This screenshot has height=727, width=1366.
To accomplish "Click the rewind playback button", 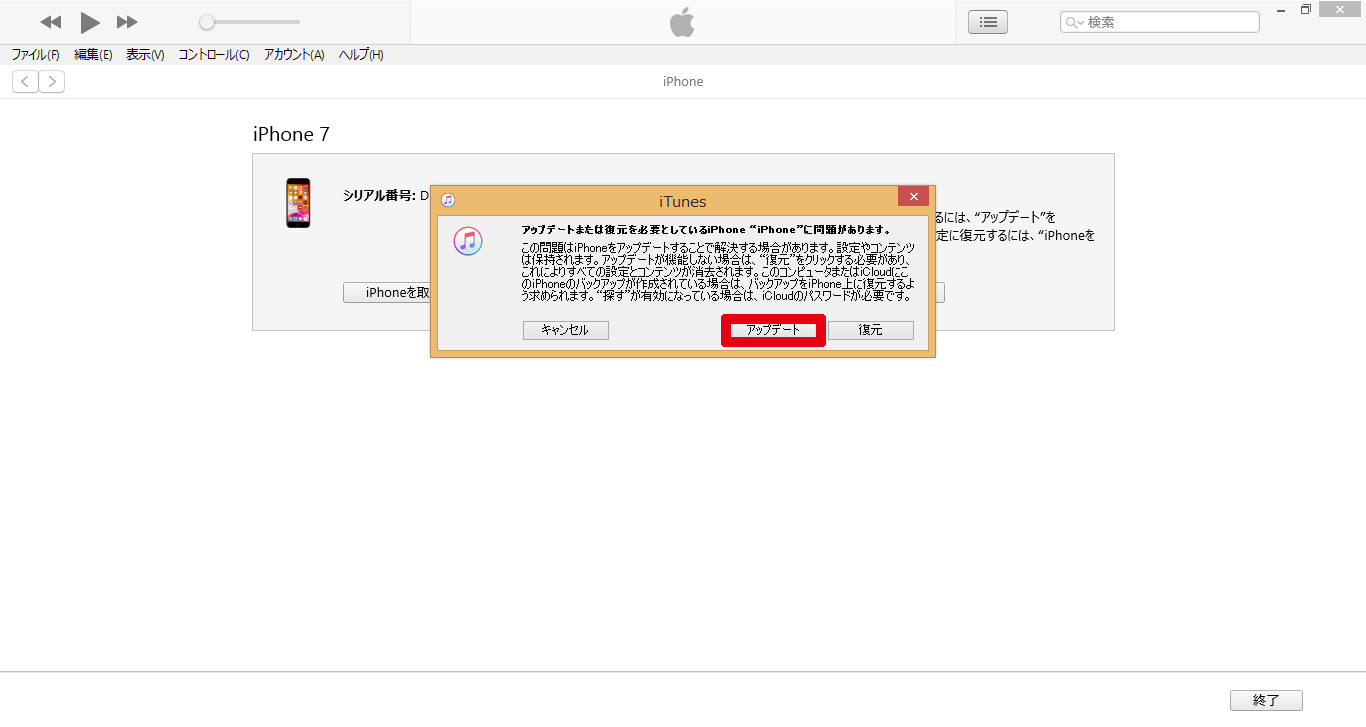I will [51, 22].
